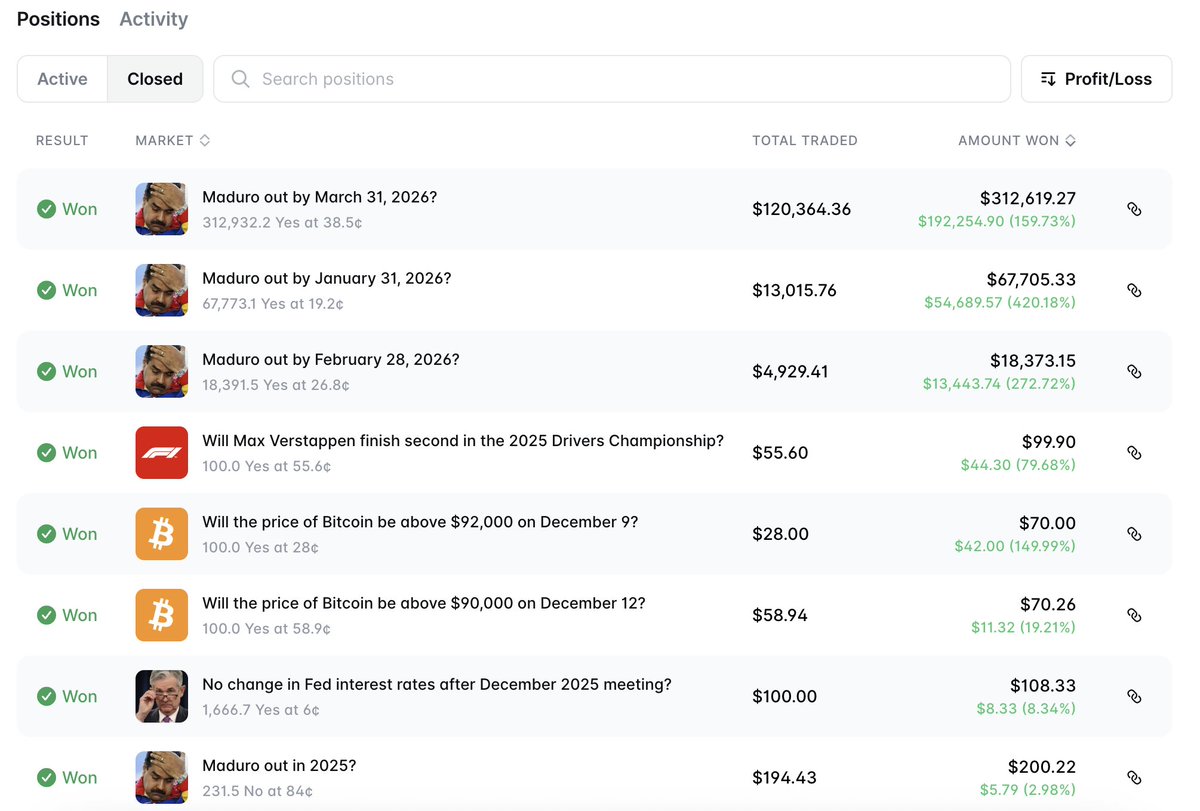Select the Positions tab
This screenshot has height=811, width=1200.
coord(58,19)
